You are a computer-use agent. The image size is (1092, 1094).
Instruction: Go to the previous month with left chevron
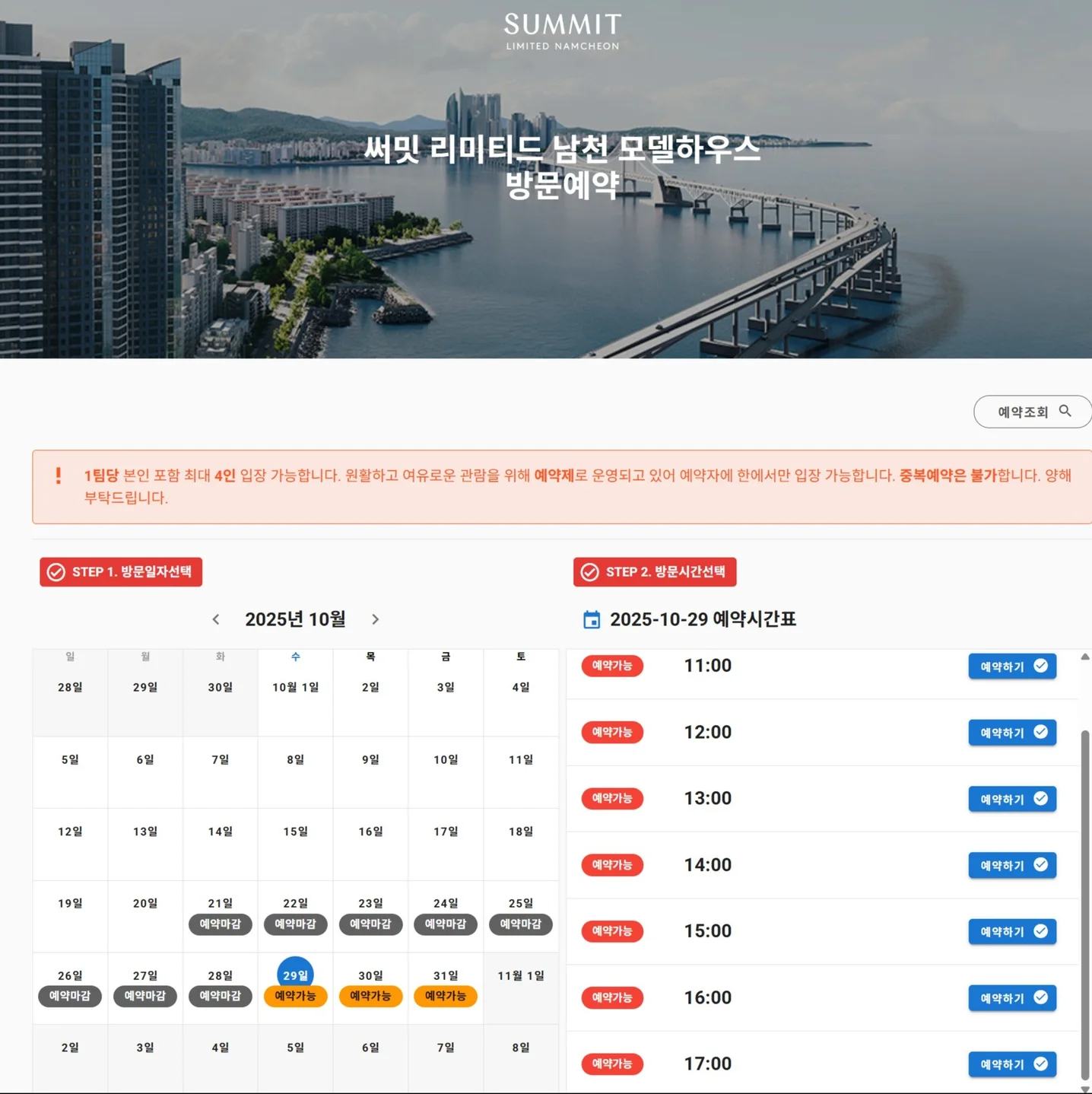pos(216,619)
